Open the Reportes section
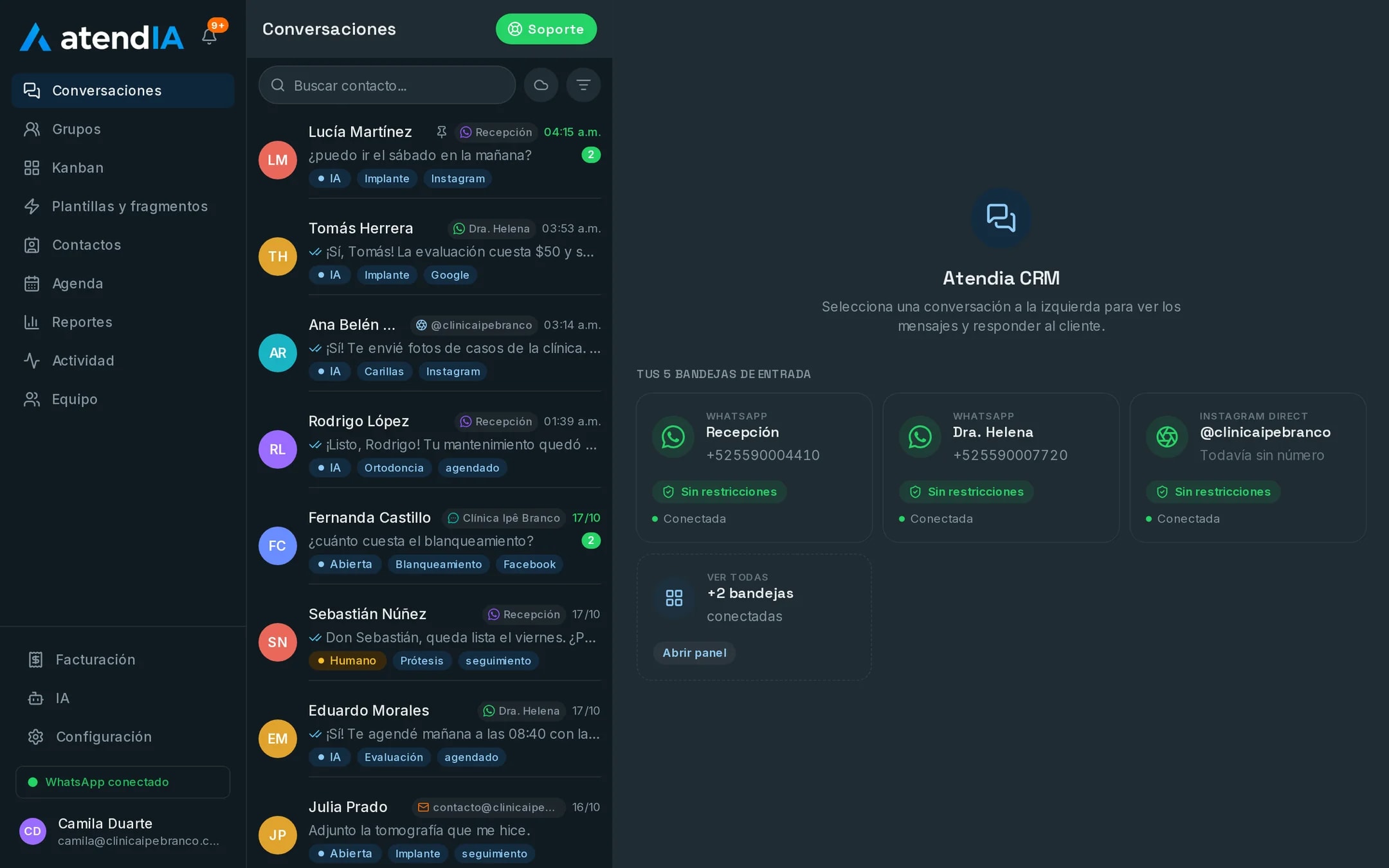 click(123, 322)
